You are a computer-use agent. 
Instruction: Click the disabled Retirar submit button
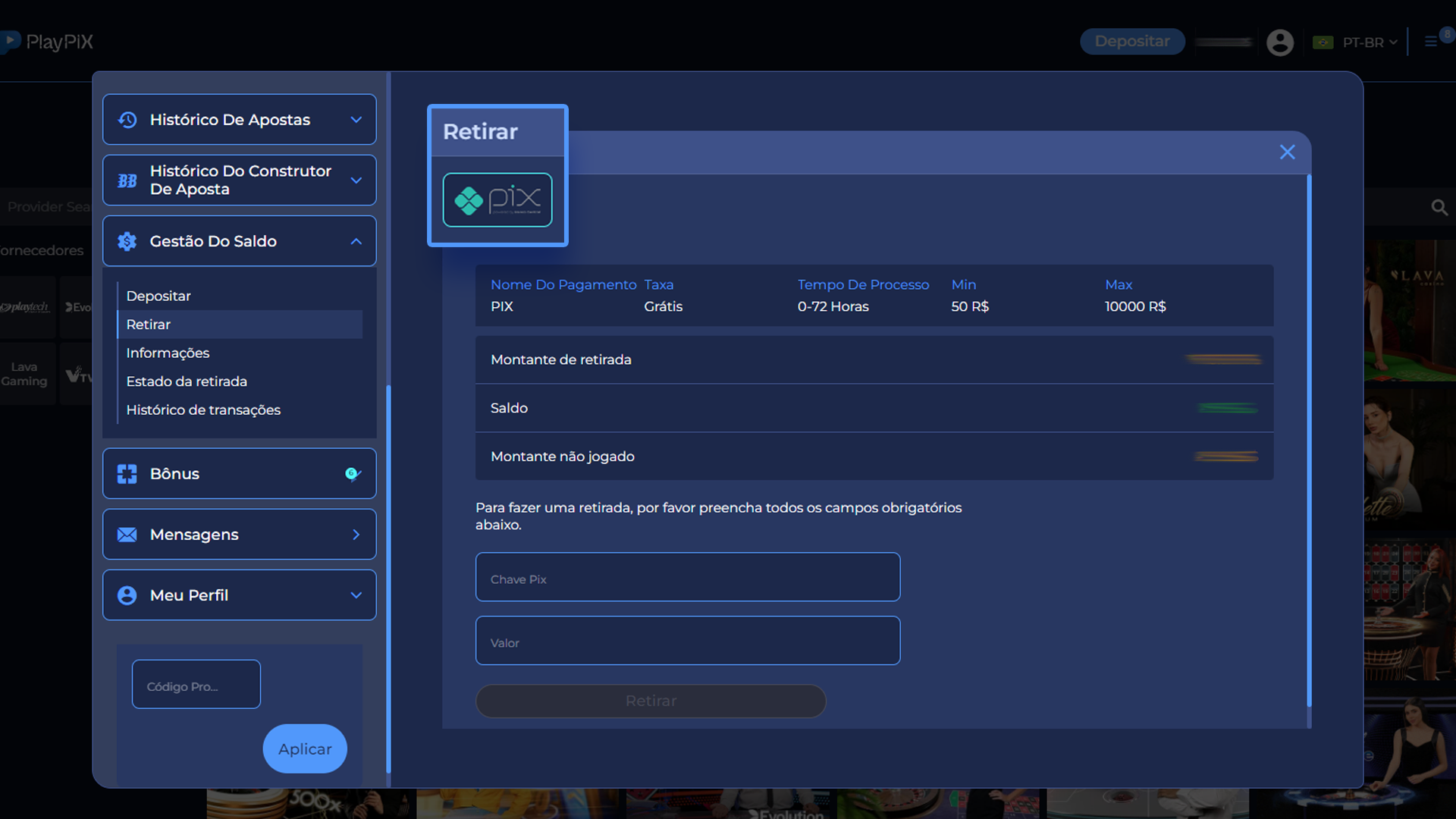click(x=651, y=701)
